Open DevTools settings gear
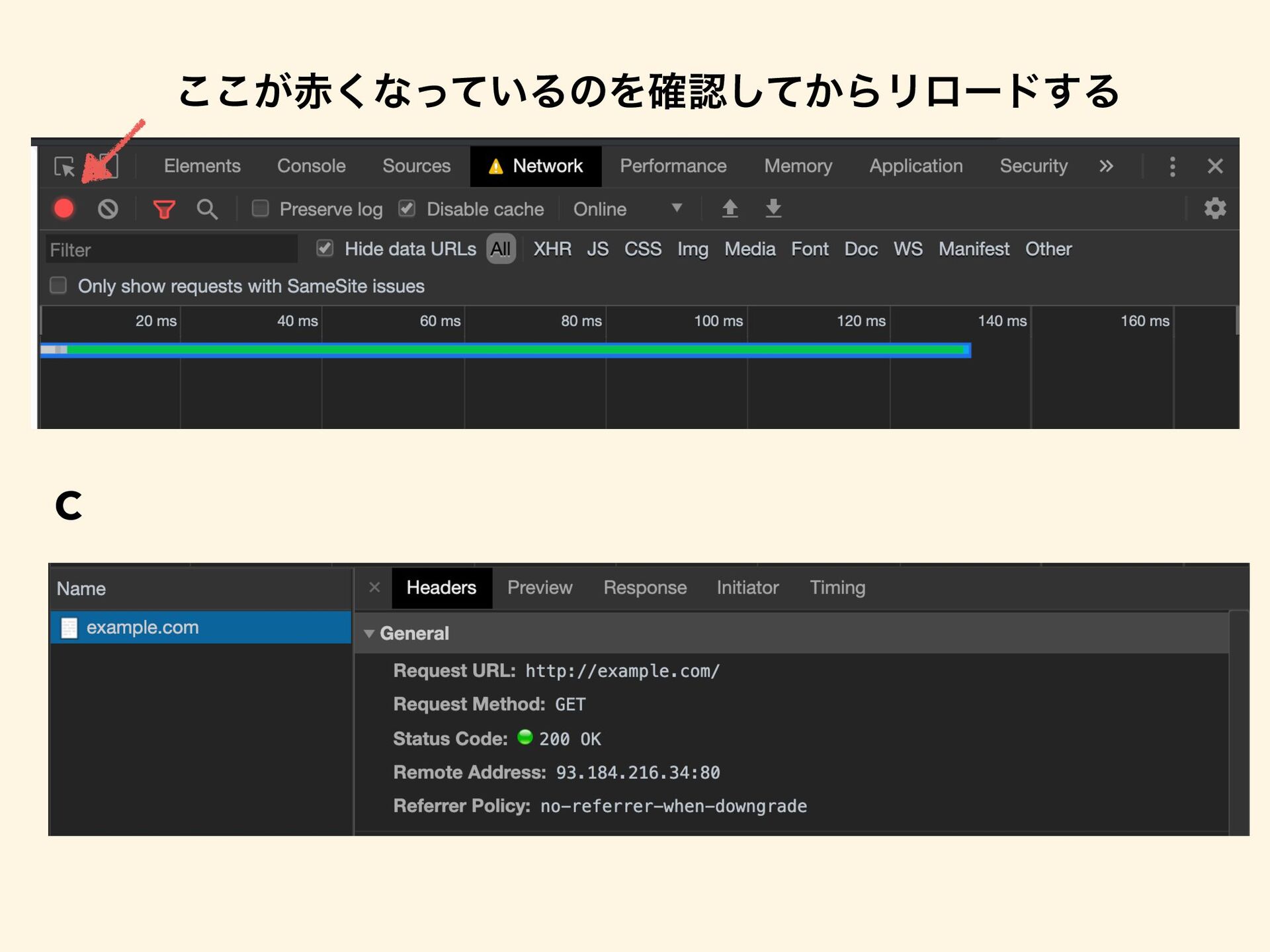This screenshot has height=952, width=1270. click(1215, 208)
